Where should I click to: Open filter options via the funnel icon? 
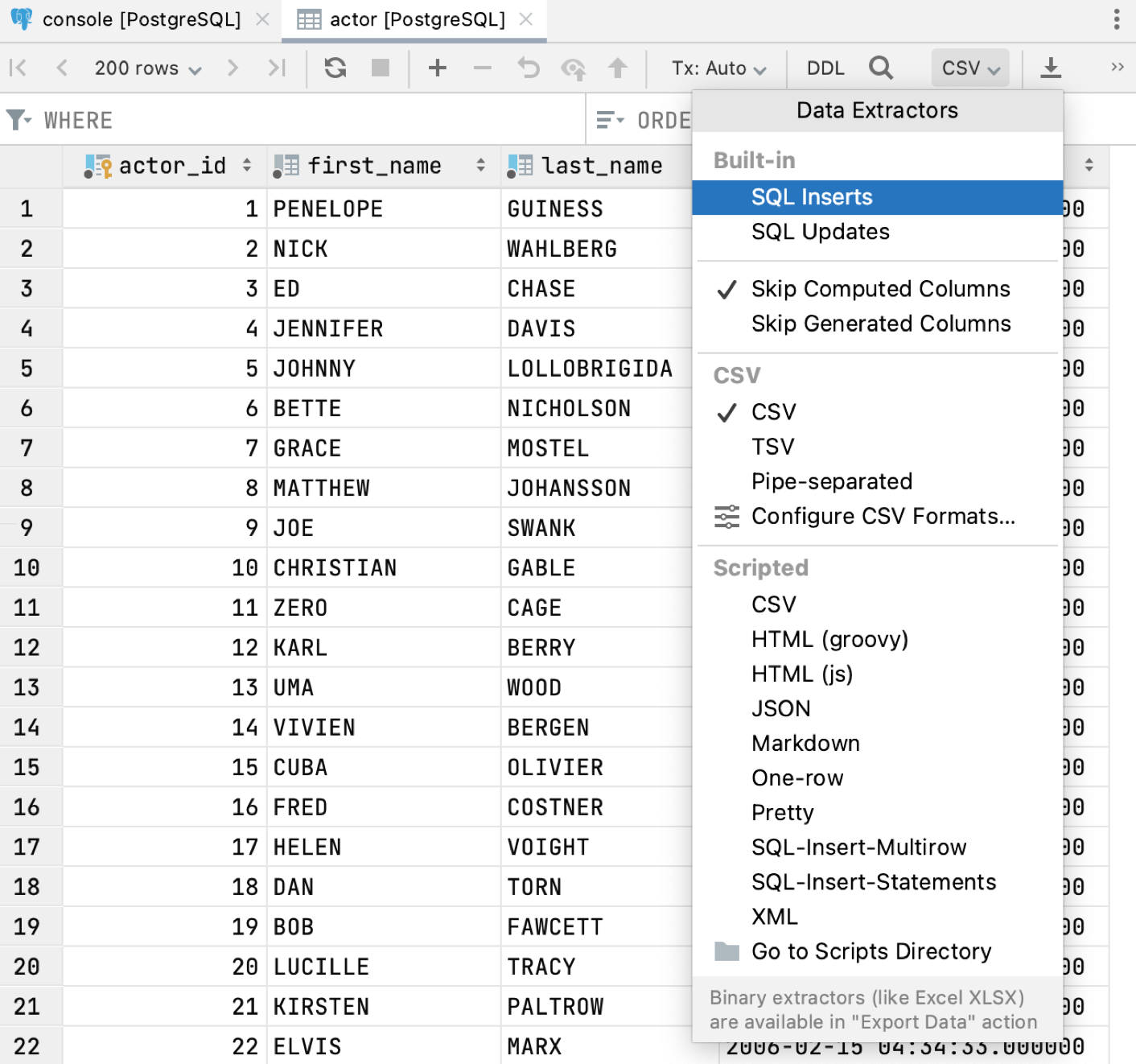(19, 119)
